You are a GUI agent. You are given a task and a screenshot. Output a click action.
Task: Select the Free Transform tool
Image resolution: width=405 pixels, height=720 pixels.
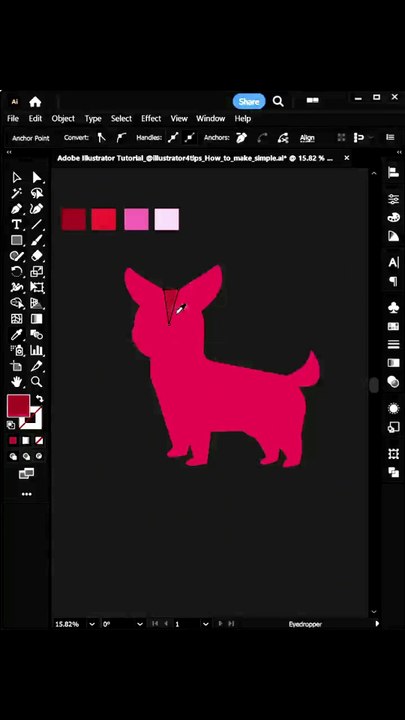pos(37,287)
